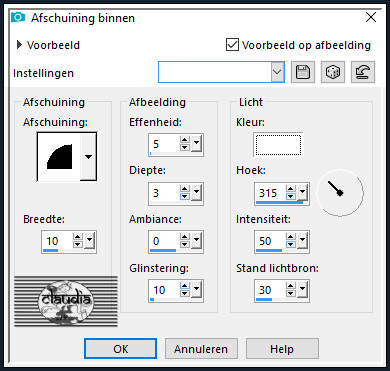Click the Hoek value field showing 315
The image size is (390, 371).
pos(270,193)
